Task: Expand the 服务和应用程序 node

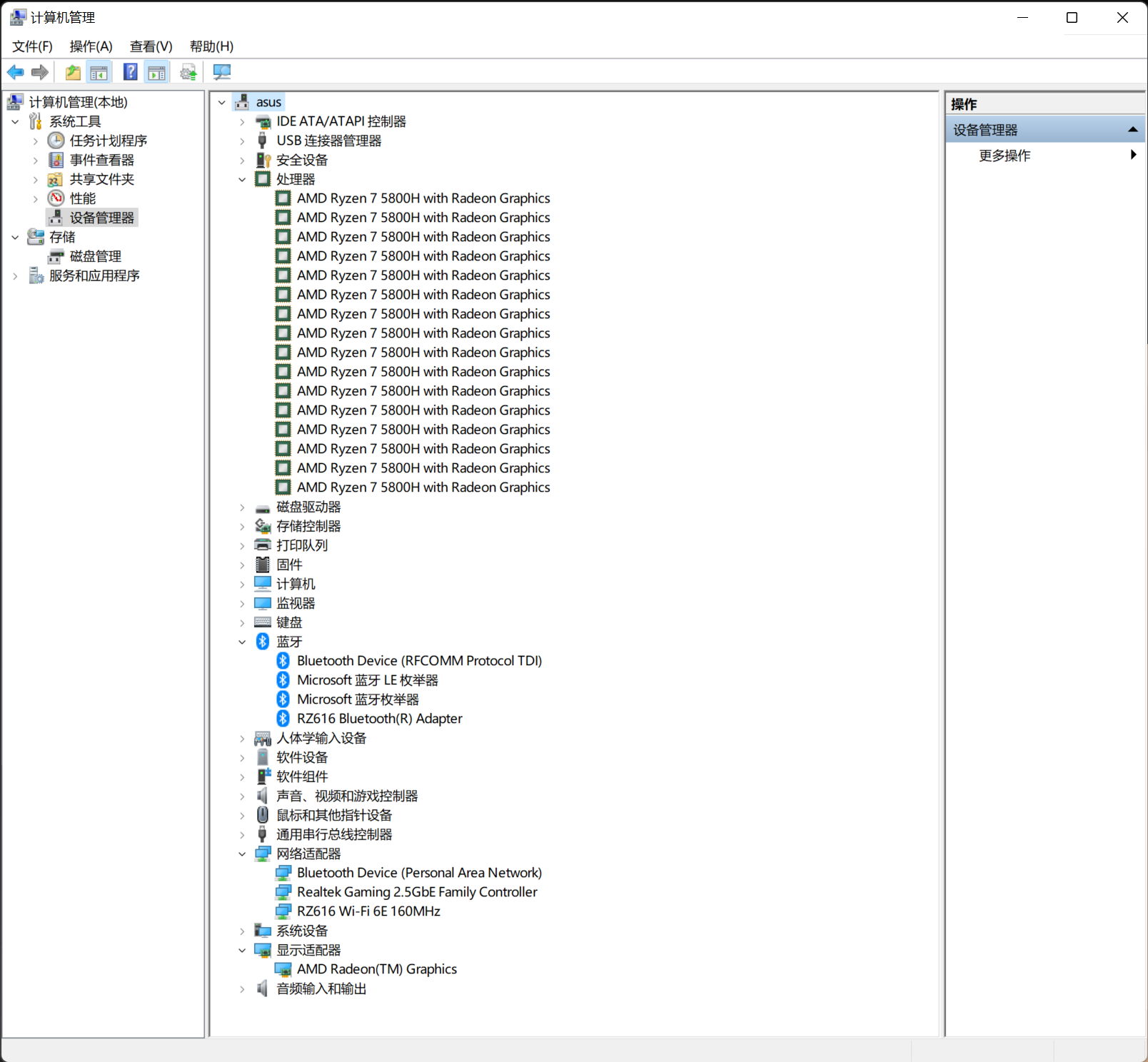Action: (15, 276)
